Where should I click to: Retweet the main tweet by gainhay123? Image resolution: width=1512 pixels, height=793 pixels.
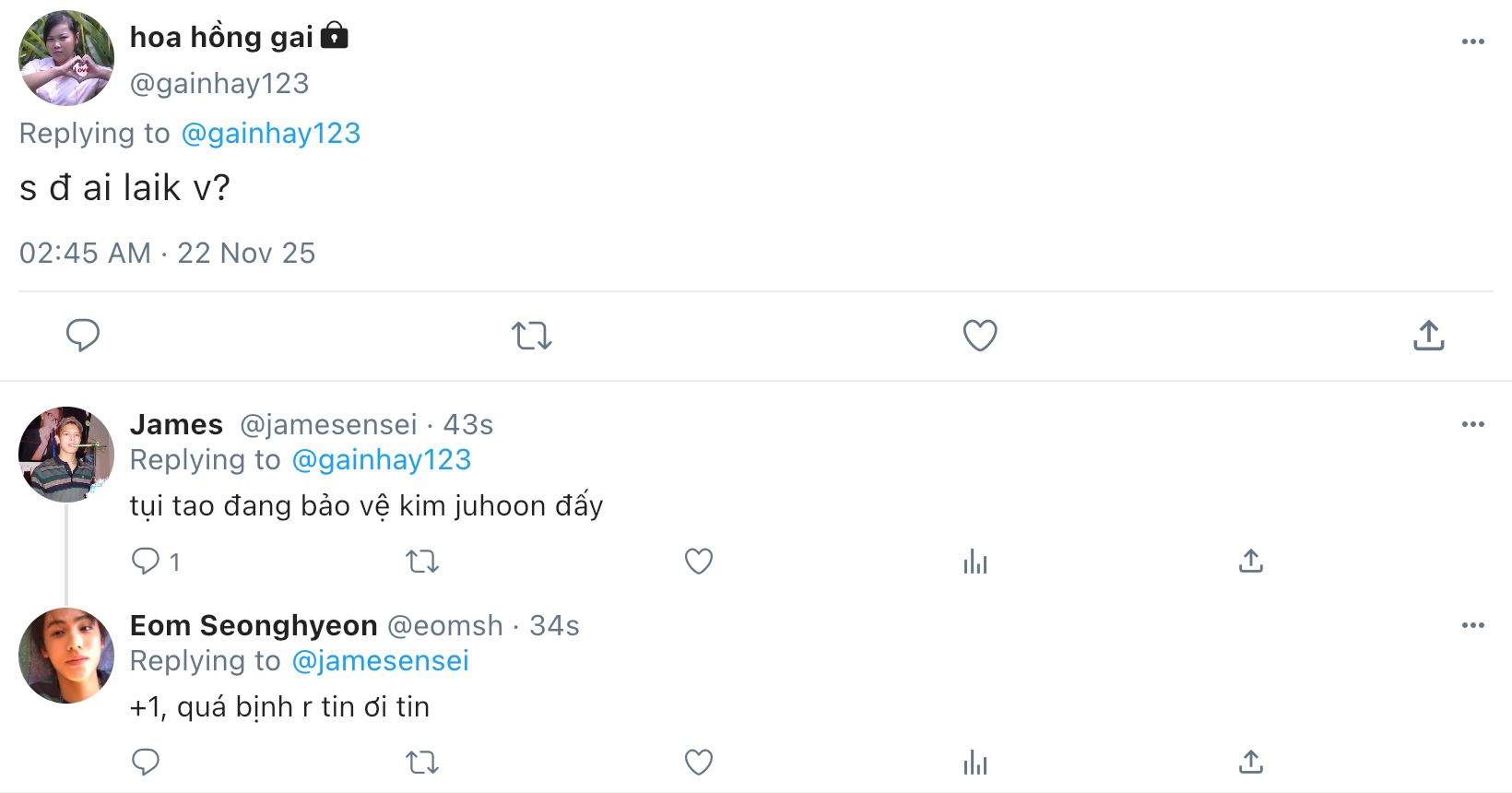tap(531, 335)
